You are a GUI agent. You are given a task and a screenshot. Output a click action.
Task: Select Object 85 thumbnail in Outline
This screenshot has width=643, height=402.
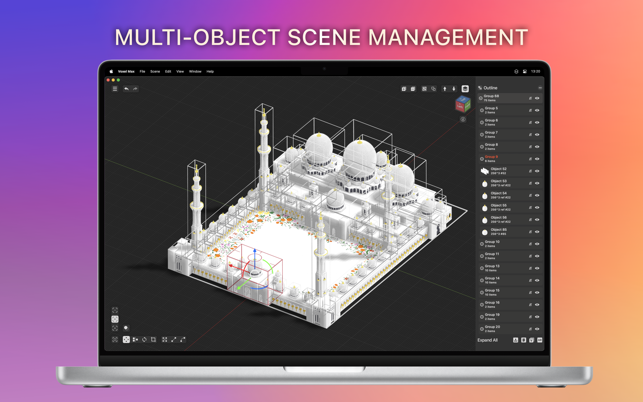click(485, 232)
